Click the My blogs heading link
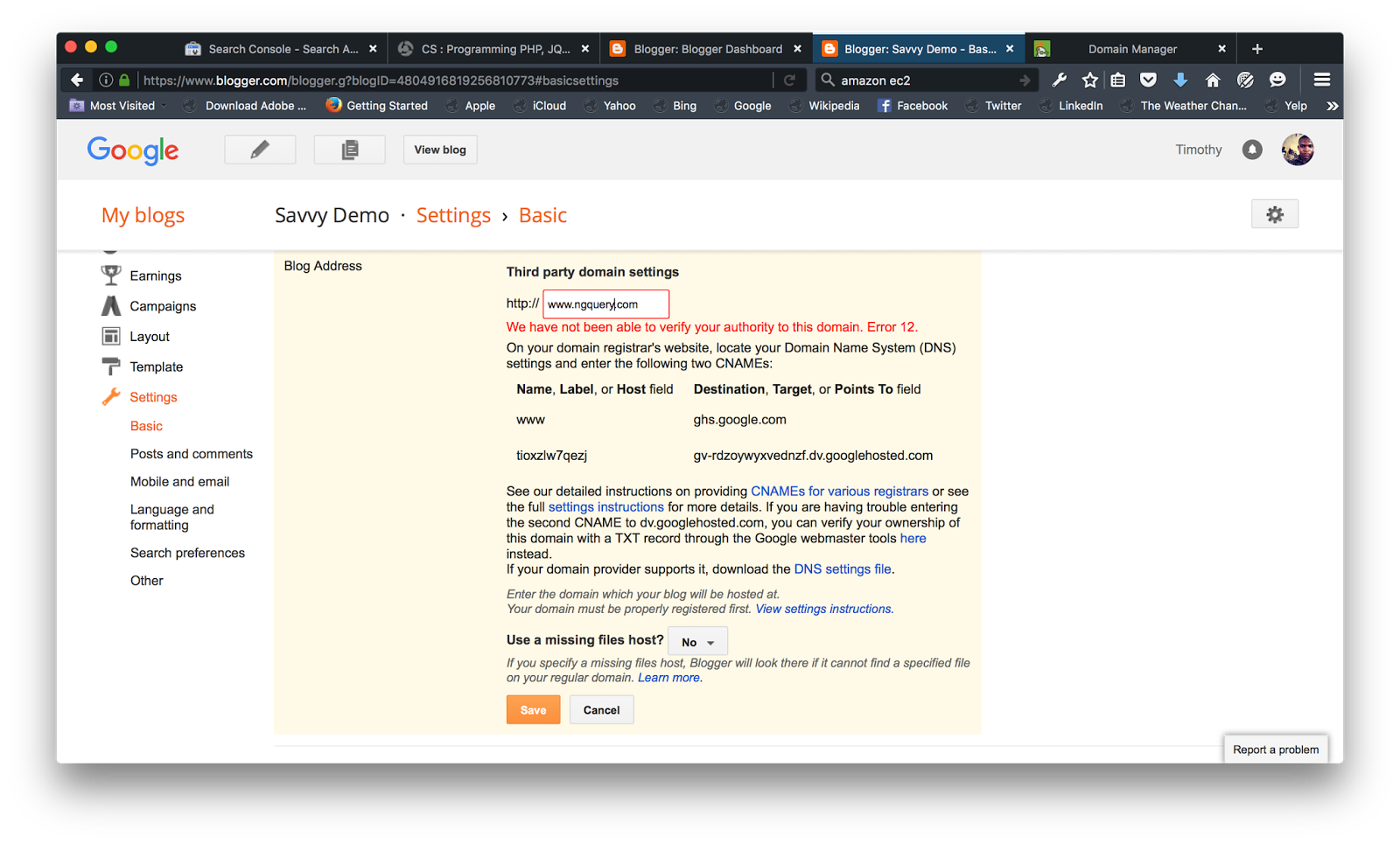This screenshot has width=1400, height=844. 143,215
